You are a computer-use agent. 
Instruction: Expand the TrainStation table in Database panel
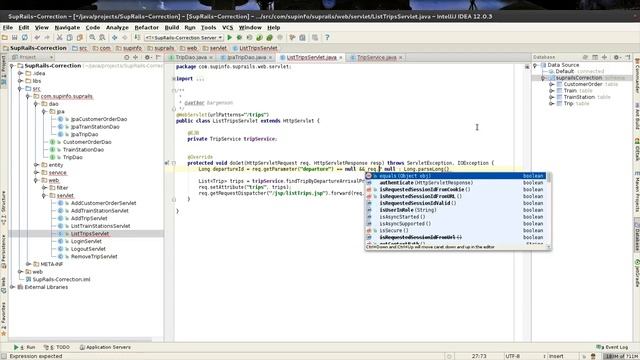point(551,97)
